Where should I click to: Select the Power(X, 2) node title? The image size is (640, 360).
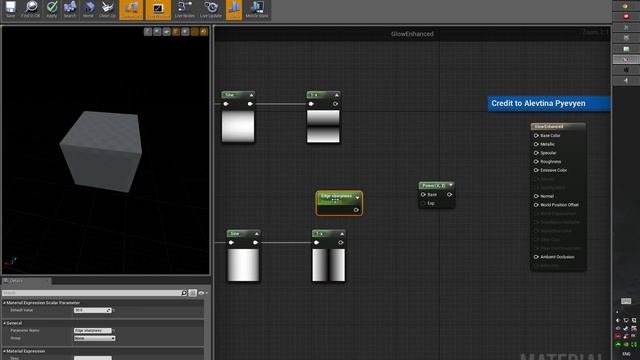[x=434, y=185]
